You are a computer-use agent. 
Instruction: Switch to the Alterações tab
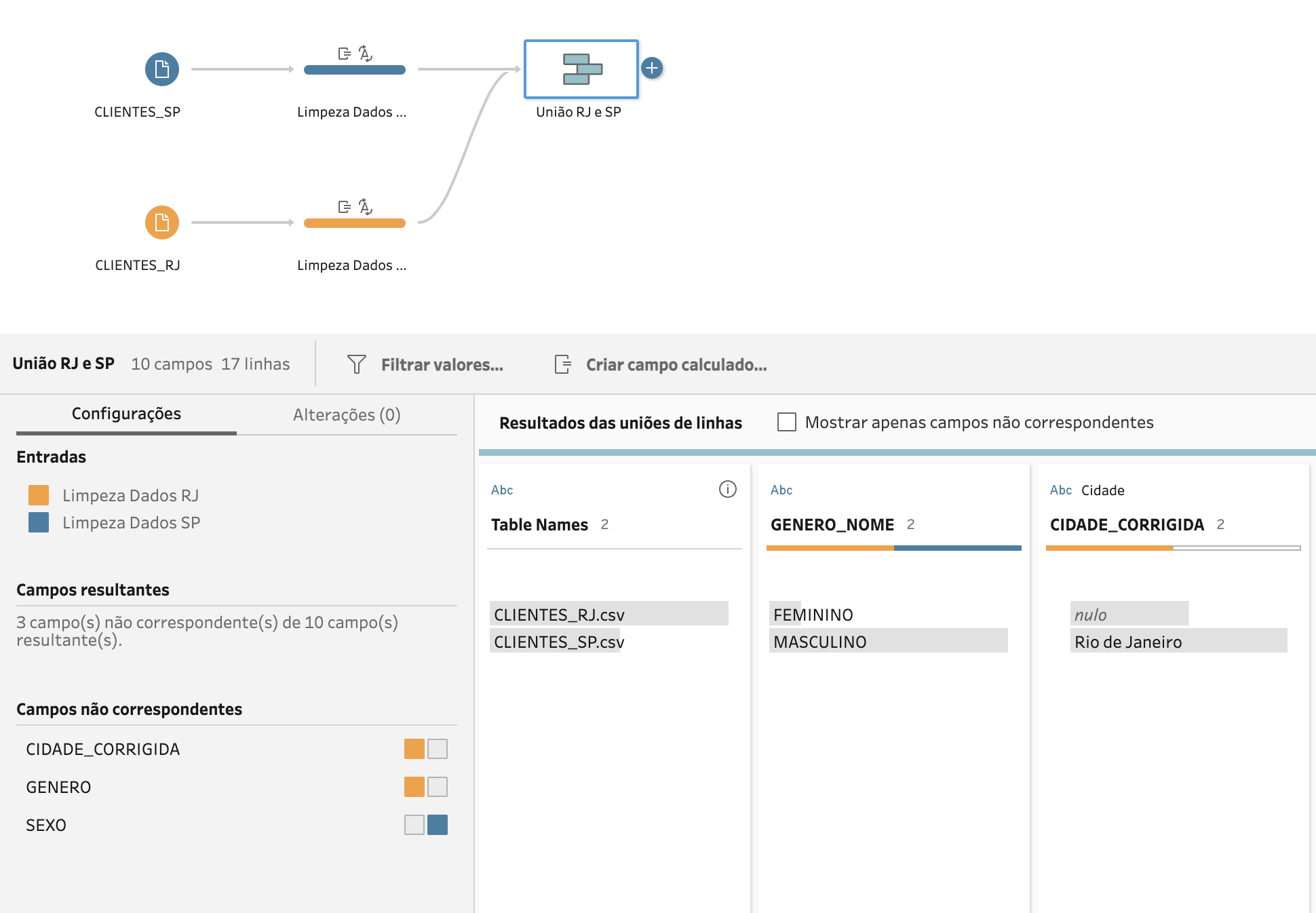pyautogui.click(x=347, y=414)
